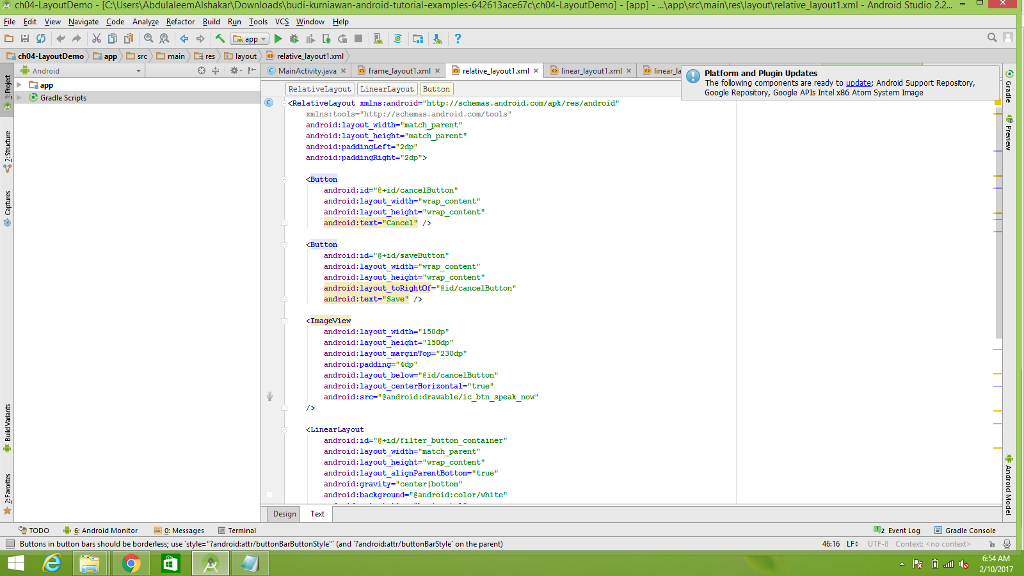Open the Event Log
The height and width of the screenshot is (576, 1024).
point(897,530)
